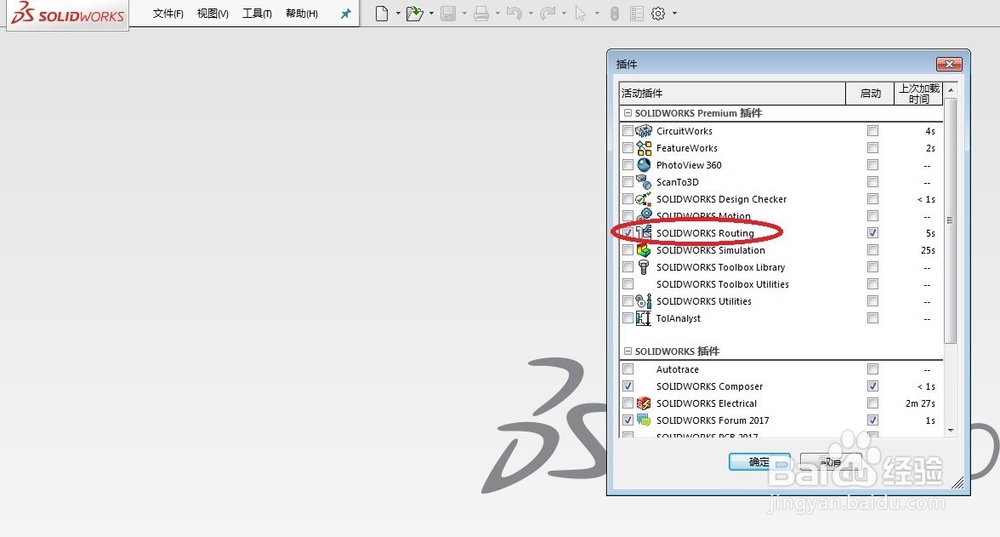Check the FeatureWorks active add-in checkbox
Screen dimensions: 1000x537
point(628,148)
